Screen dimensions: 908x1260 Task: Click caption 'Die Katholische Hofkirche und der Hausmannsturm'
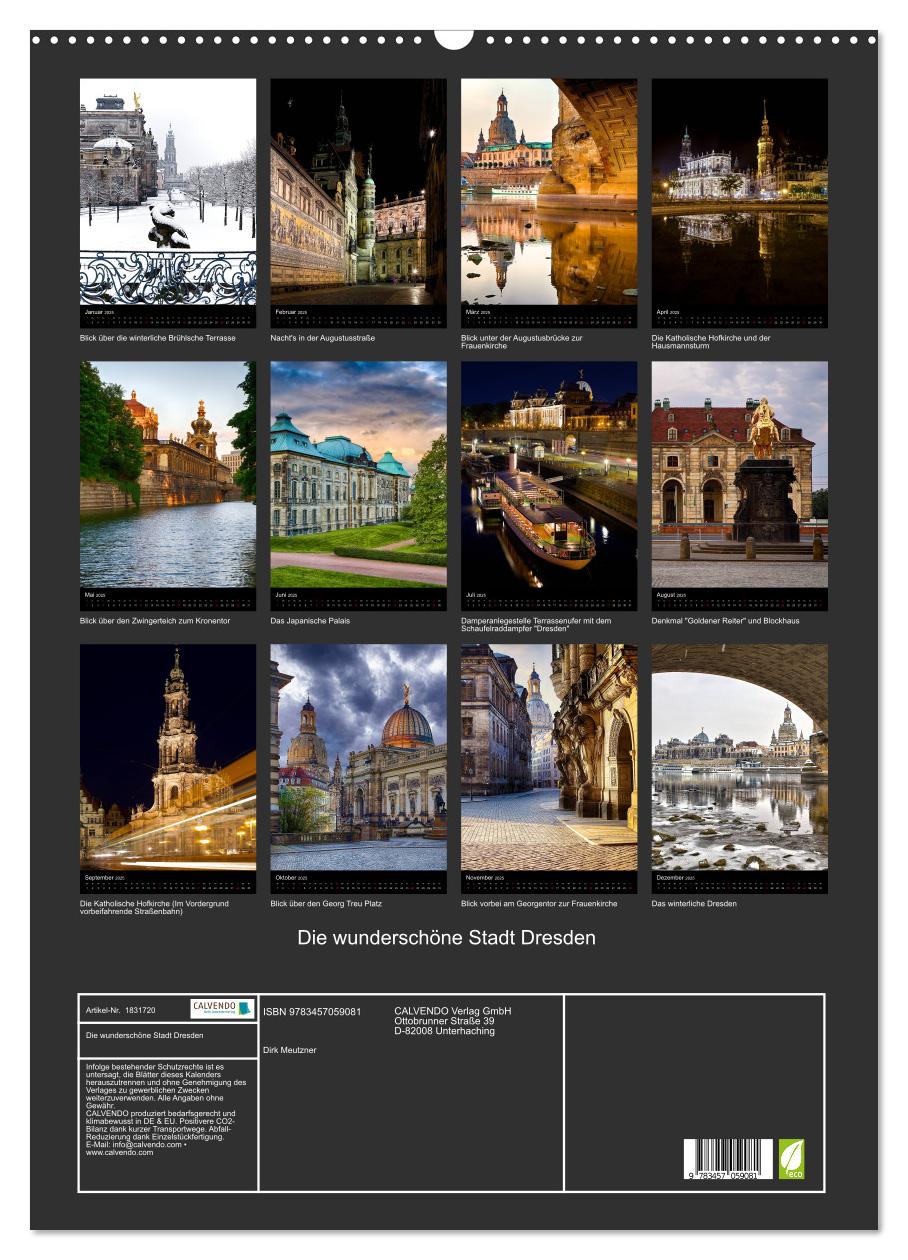pyautogui.click(x=711, y=342)
